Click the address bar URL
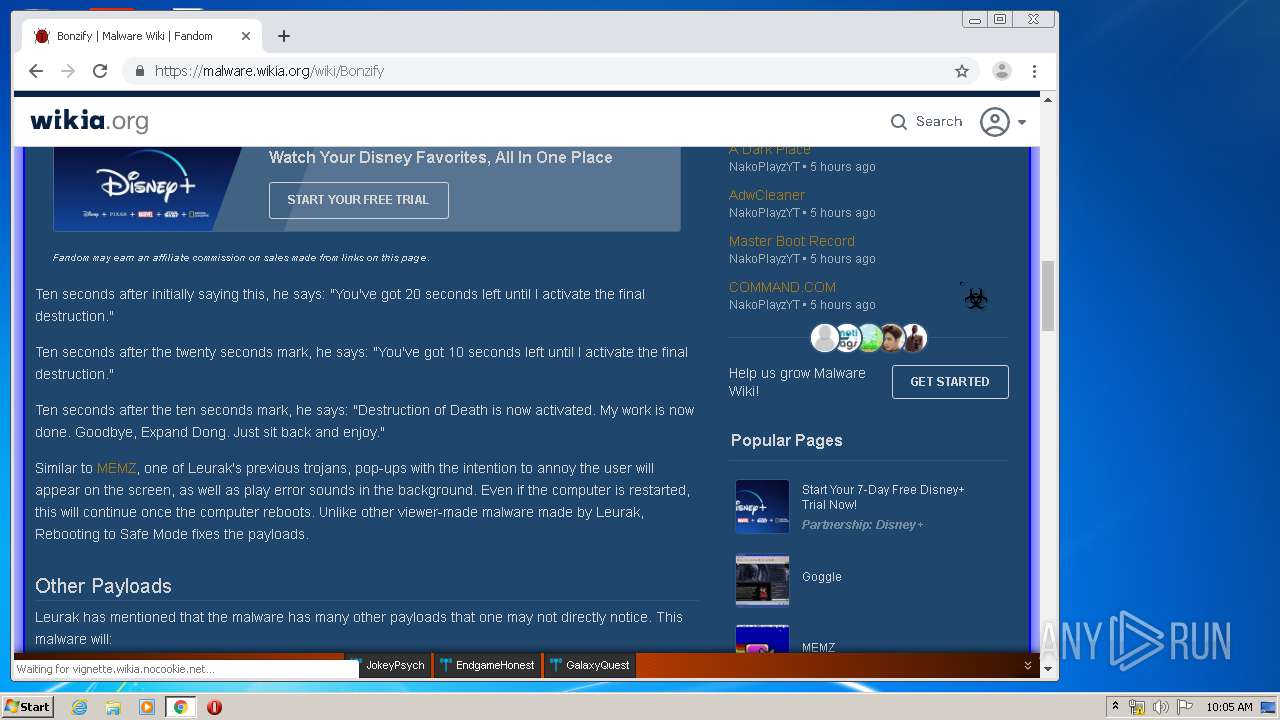The image size is (1280, 720). [269, 71]
